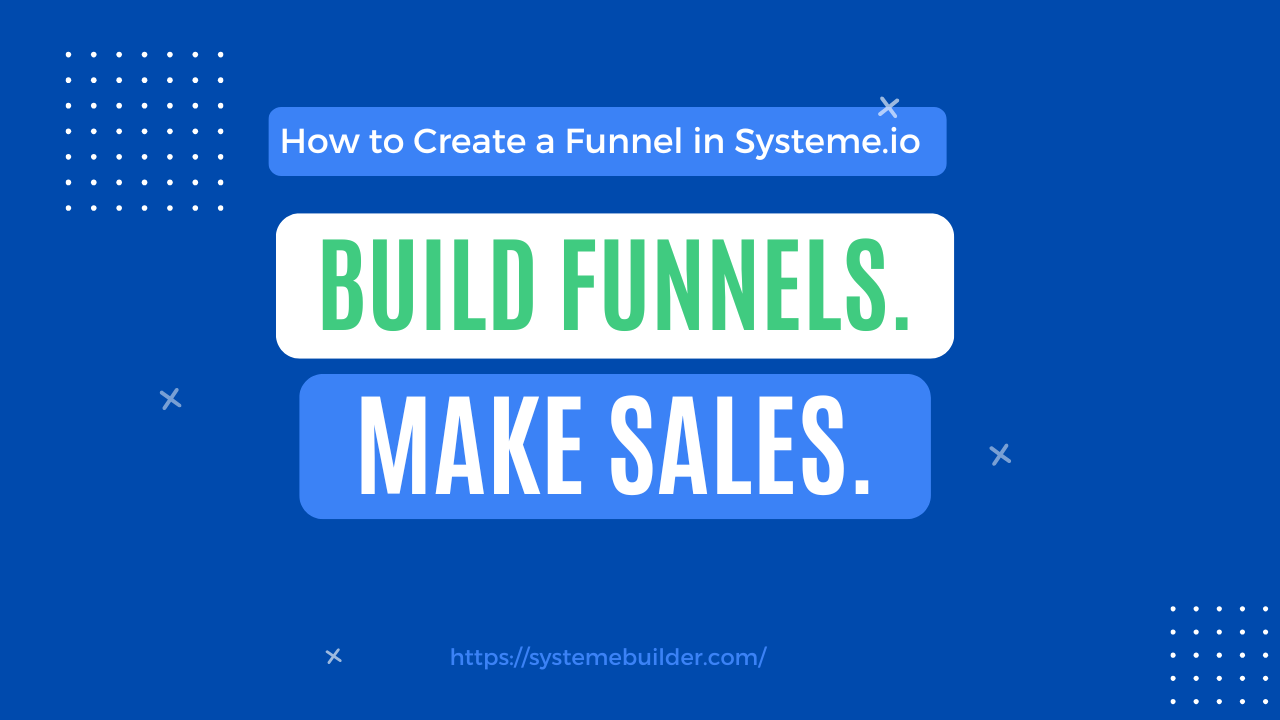Select the X mark on the left side
The height and width of the screenshot is (720, 1280).
pos(170,399)
